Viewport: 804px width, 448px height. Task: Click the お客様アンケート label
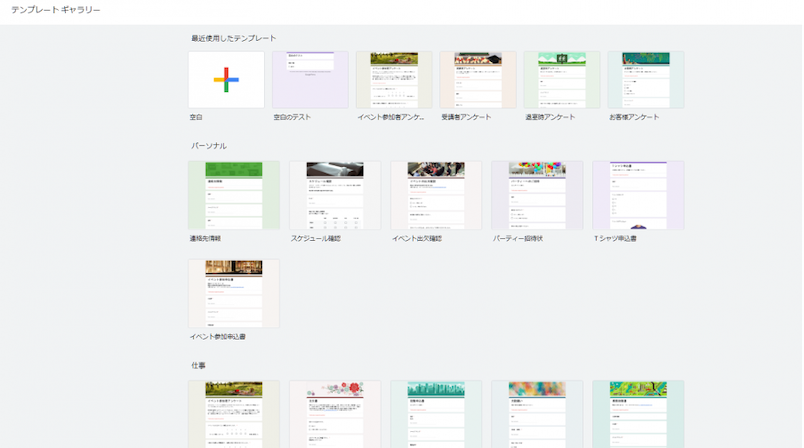[x=634, y=117]
